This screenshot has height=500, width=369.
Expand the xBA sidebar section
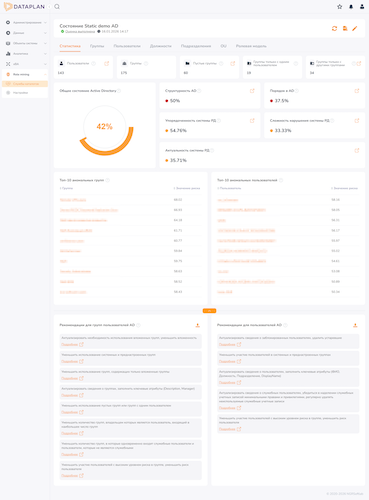(x=25, y=64)
